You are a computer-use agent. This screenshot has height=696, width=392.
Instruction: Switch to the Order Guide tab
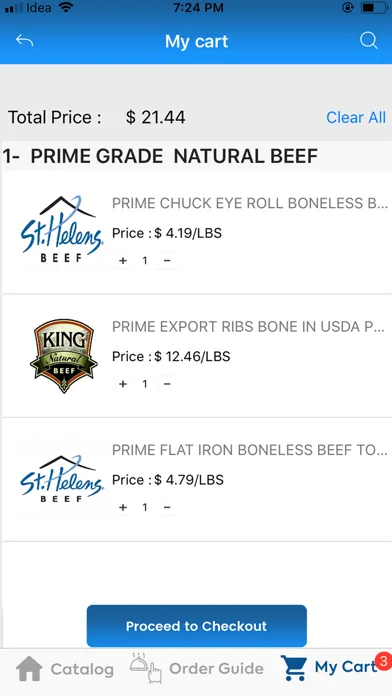coord(197,668)
